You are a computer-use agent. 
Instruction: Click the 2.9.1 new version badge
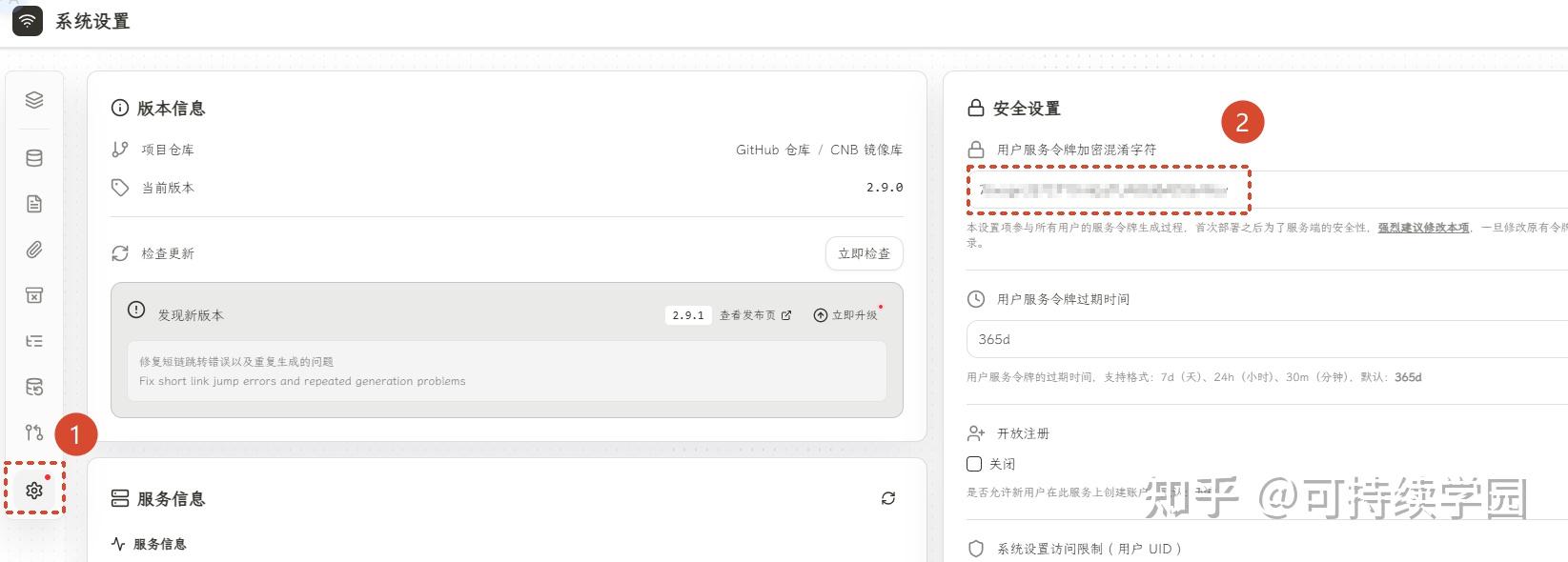tap(688, 315)
